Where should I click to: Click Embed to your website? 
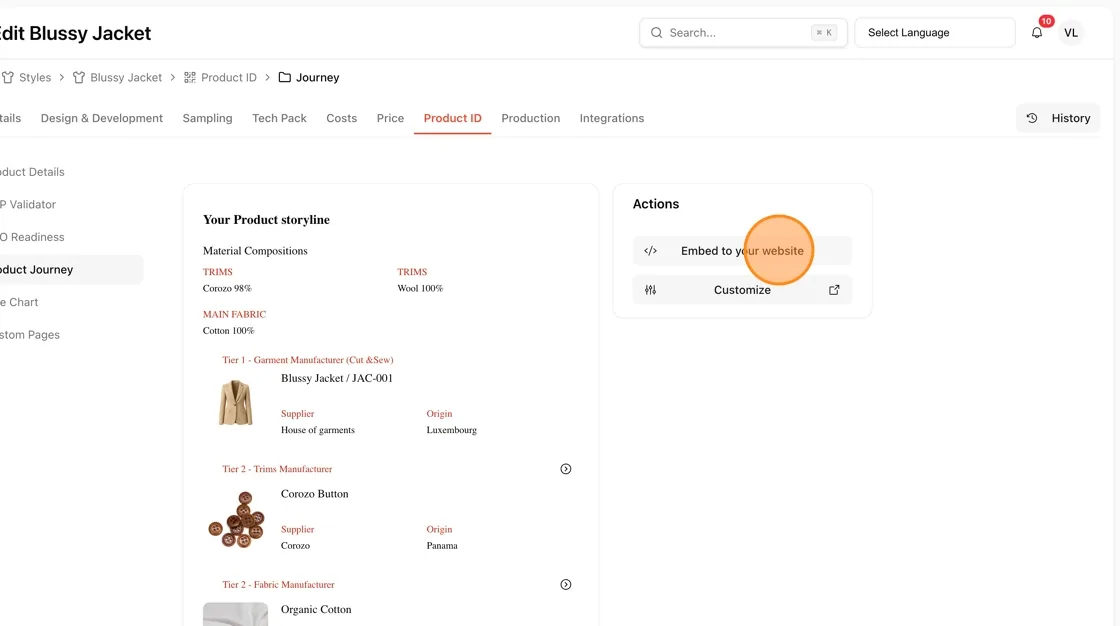(x=742, y=251)
